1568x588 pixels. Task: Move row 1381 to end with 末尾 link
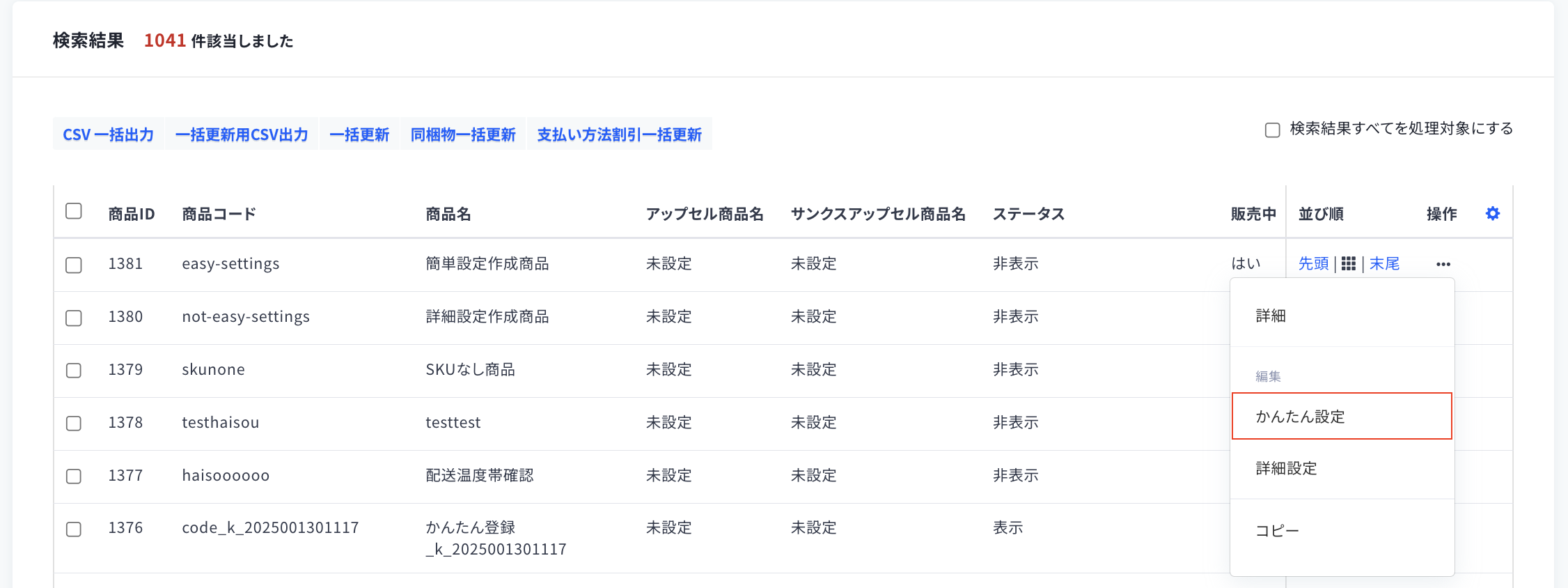pyautogui.click(x=1384, y=263)
